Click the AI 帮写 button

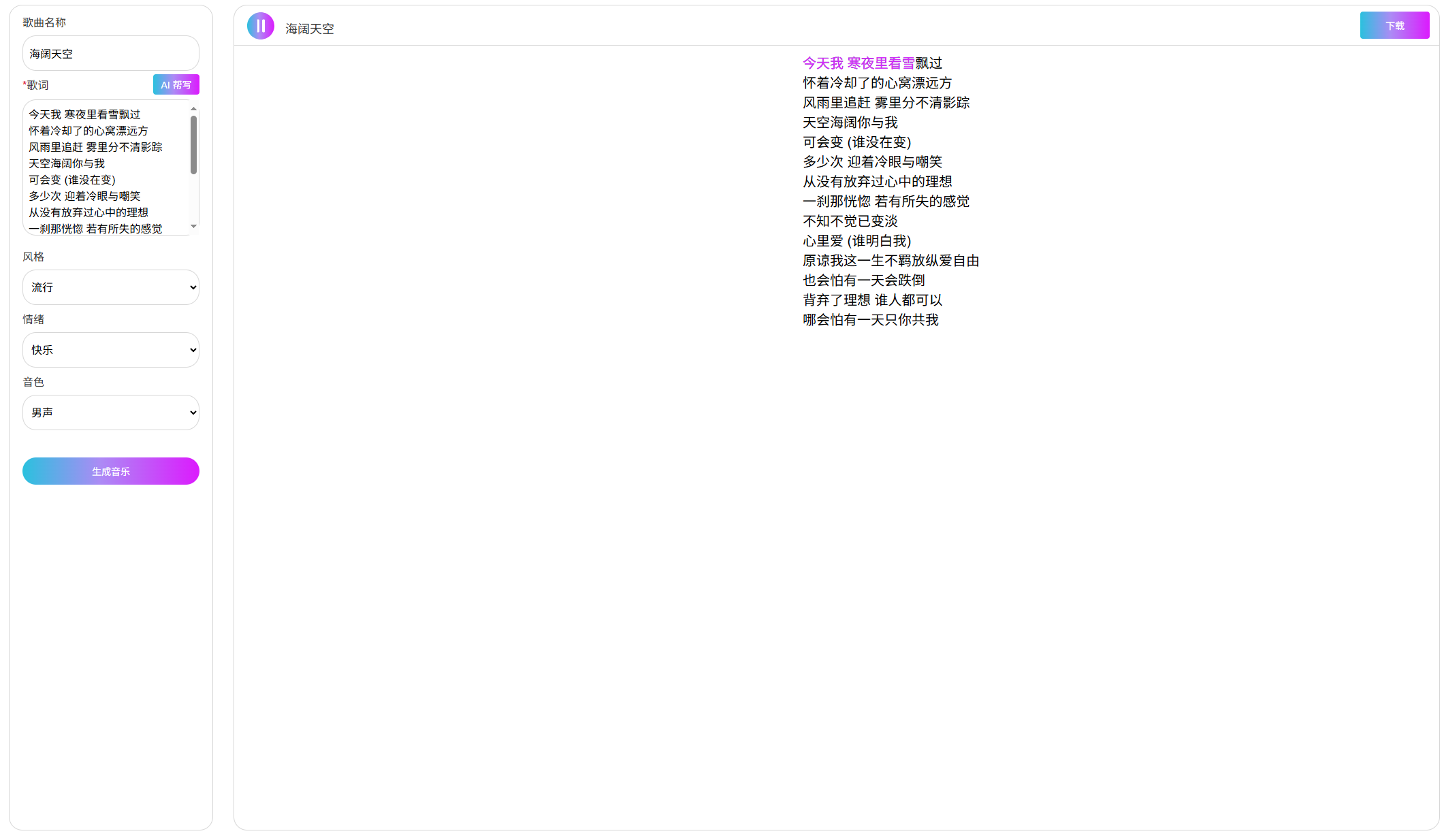(176, 84)
